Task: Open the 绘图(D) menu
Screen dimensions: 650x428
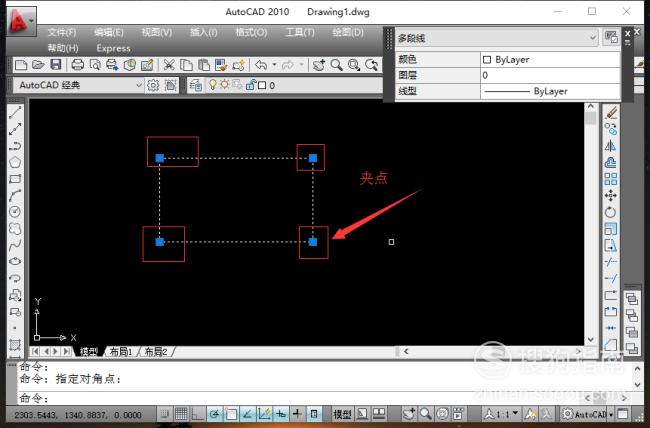Action: (348, 32)
